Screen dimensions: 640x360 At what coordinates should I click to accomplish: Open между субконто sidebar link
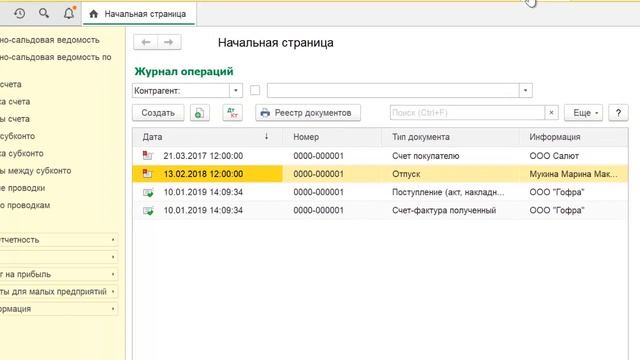tap(36, 171)
